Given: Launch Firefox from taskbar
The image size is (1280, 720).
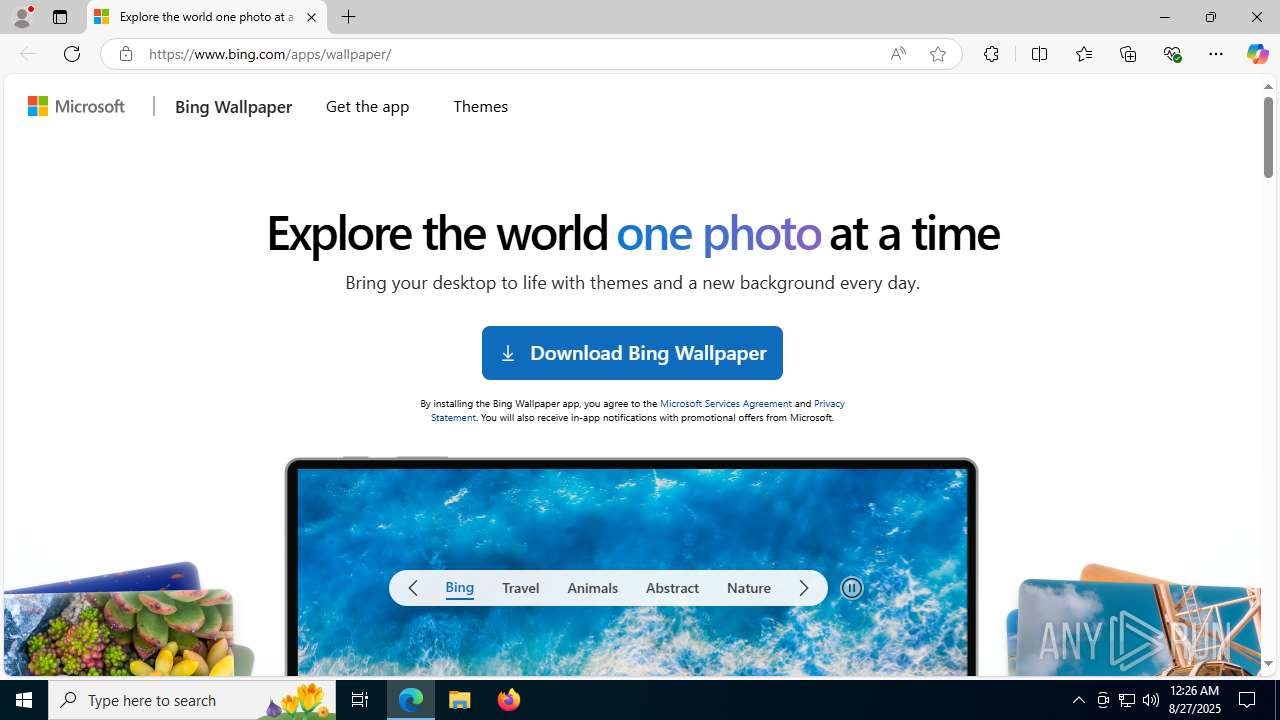Looking at the screenshot, I should point(508,700).
